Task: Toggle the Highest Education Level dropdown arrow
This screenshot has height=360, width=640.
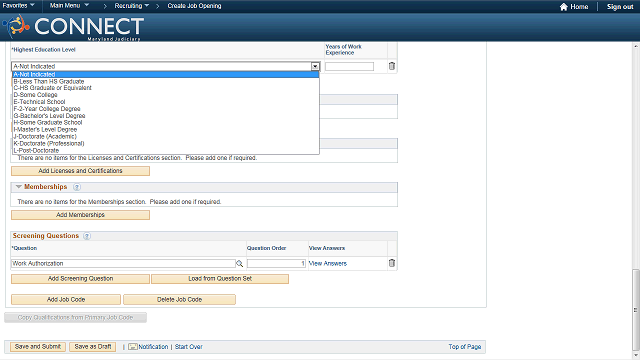Action: coord(315,66)
